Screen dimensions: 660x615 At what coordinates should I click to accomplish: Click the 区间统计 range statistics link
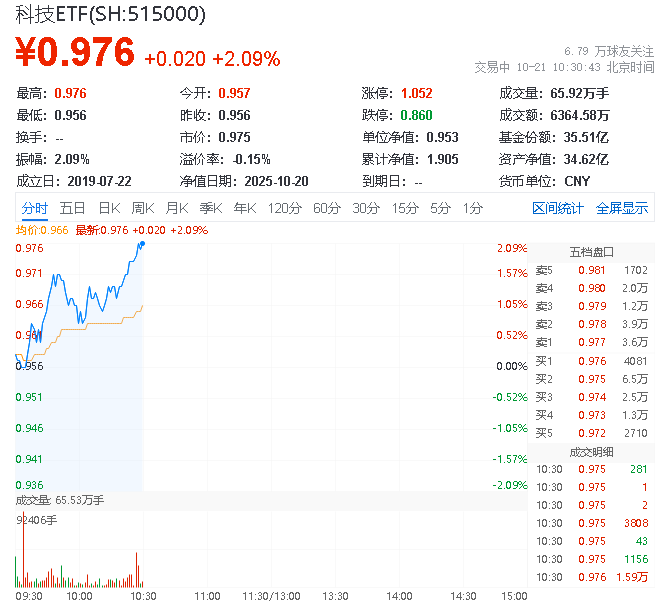click(x=558, y=208)
